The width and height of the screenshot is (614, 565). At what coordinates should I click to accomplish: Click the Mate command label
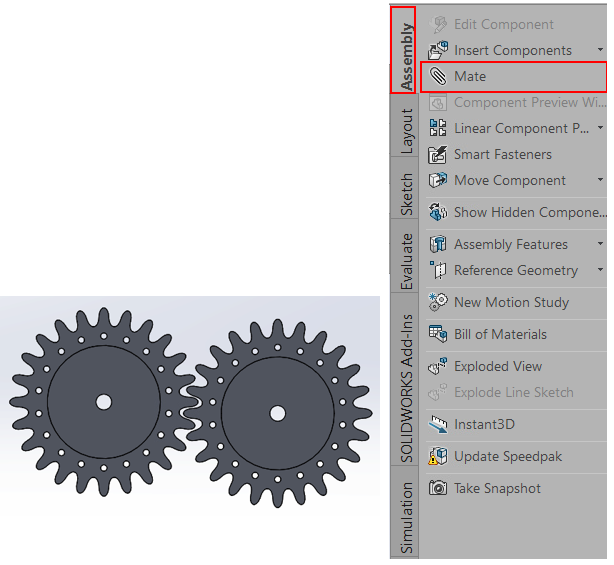[x=470, y=76]
